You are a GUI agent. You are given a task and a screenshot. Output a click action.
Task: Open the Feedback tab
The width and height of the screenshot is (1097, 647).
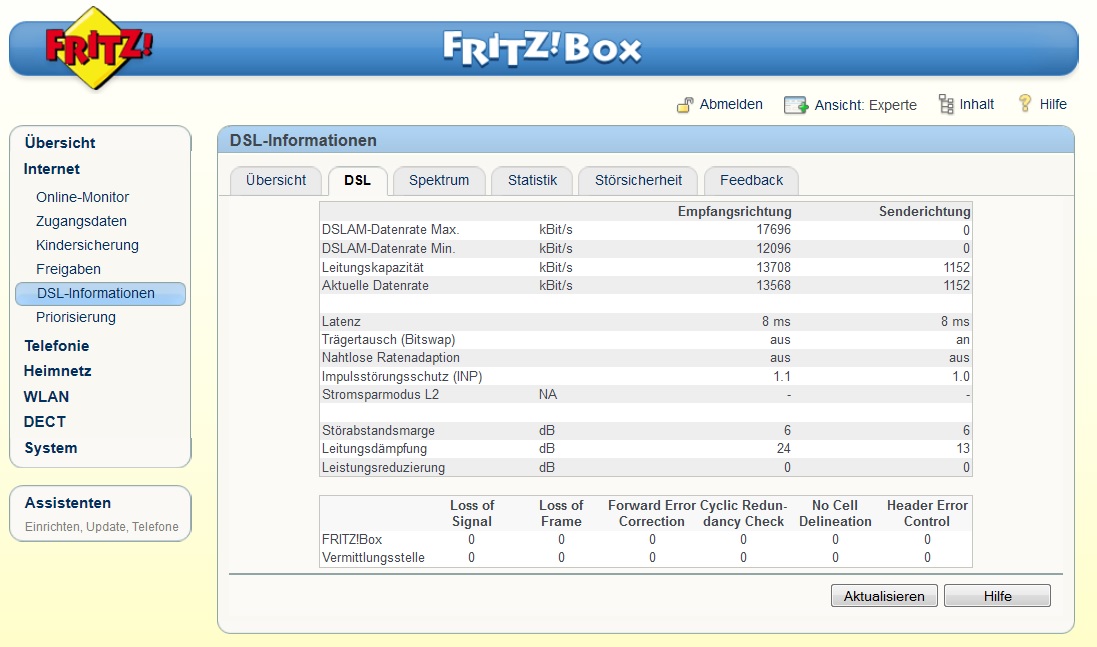[751, 180]
